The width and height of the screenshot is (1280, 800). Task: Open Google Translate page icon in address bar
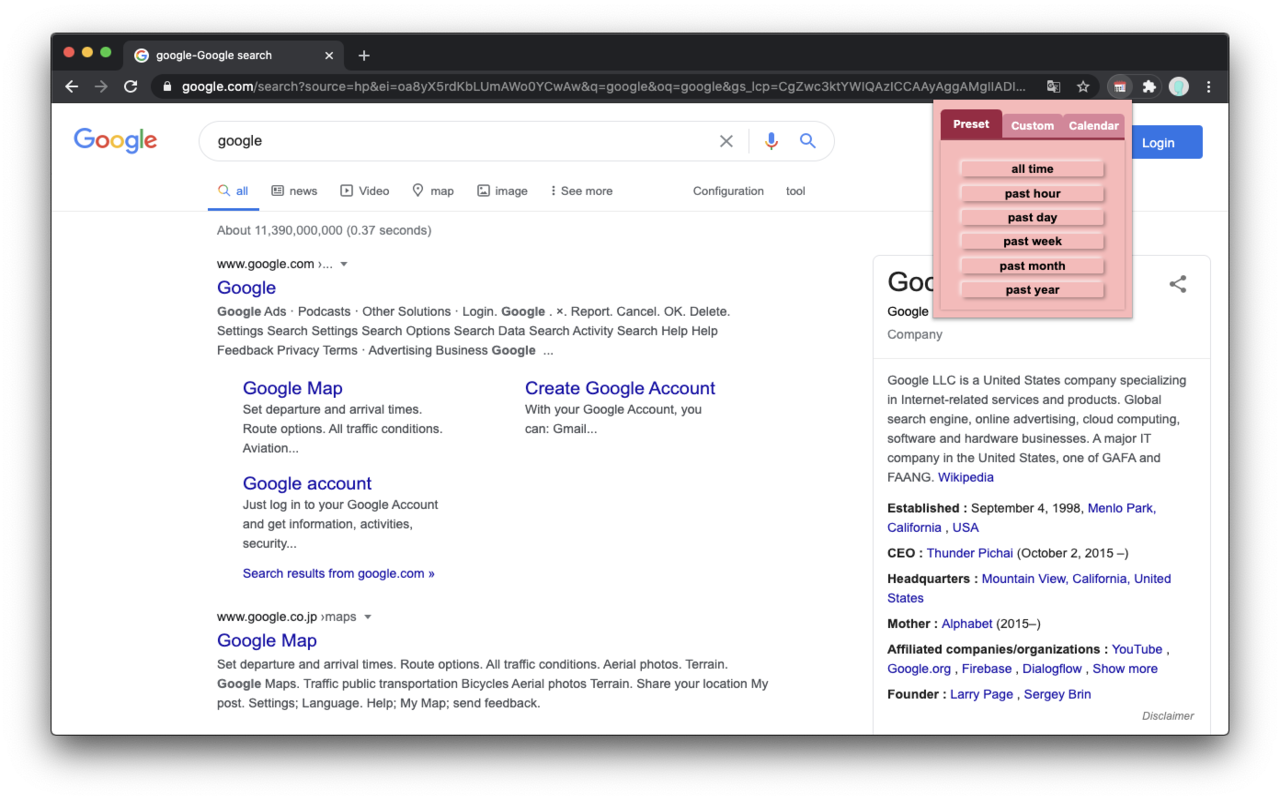[1053, 86]
